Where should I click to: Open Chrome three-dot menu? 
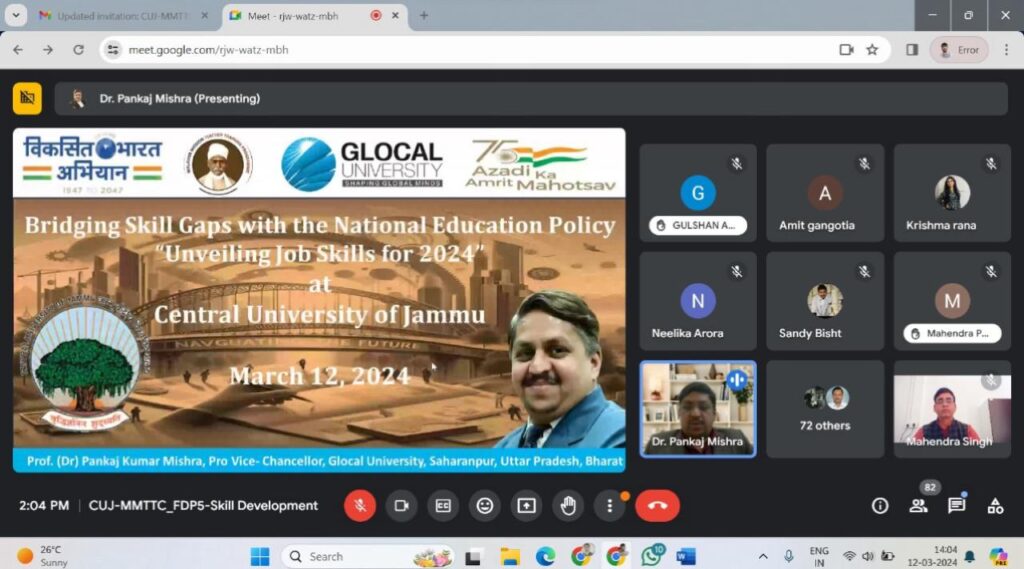point(1006,50)
